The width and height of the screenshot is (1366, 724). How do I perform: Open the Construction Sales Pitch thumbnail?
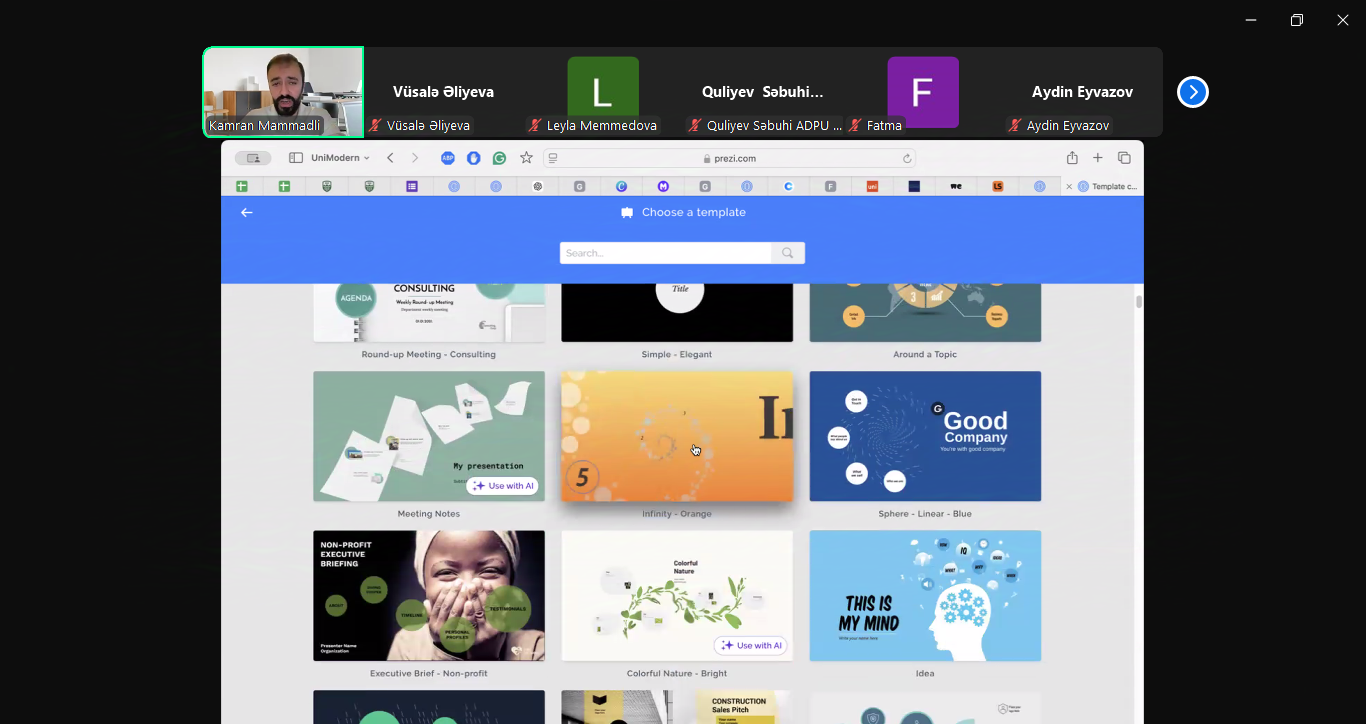pyautogui.click(x=677, y=707)
